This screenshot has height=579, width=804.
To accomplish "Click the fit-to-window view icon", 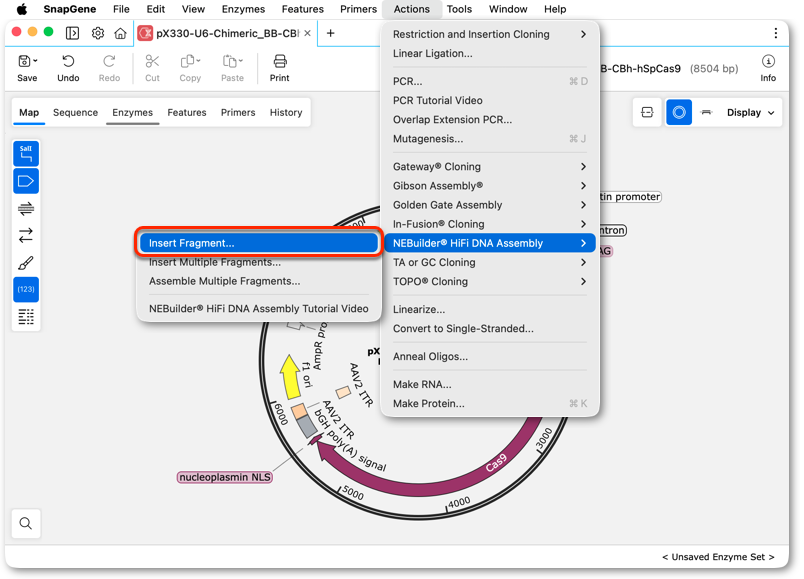I will [647, 112].
